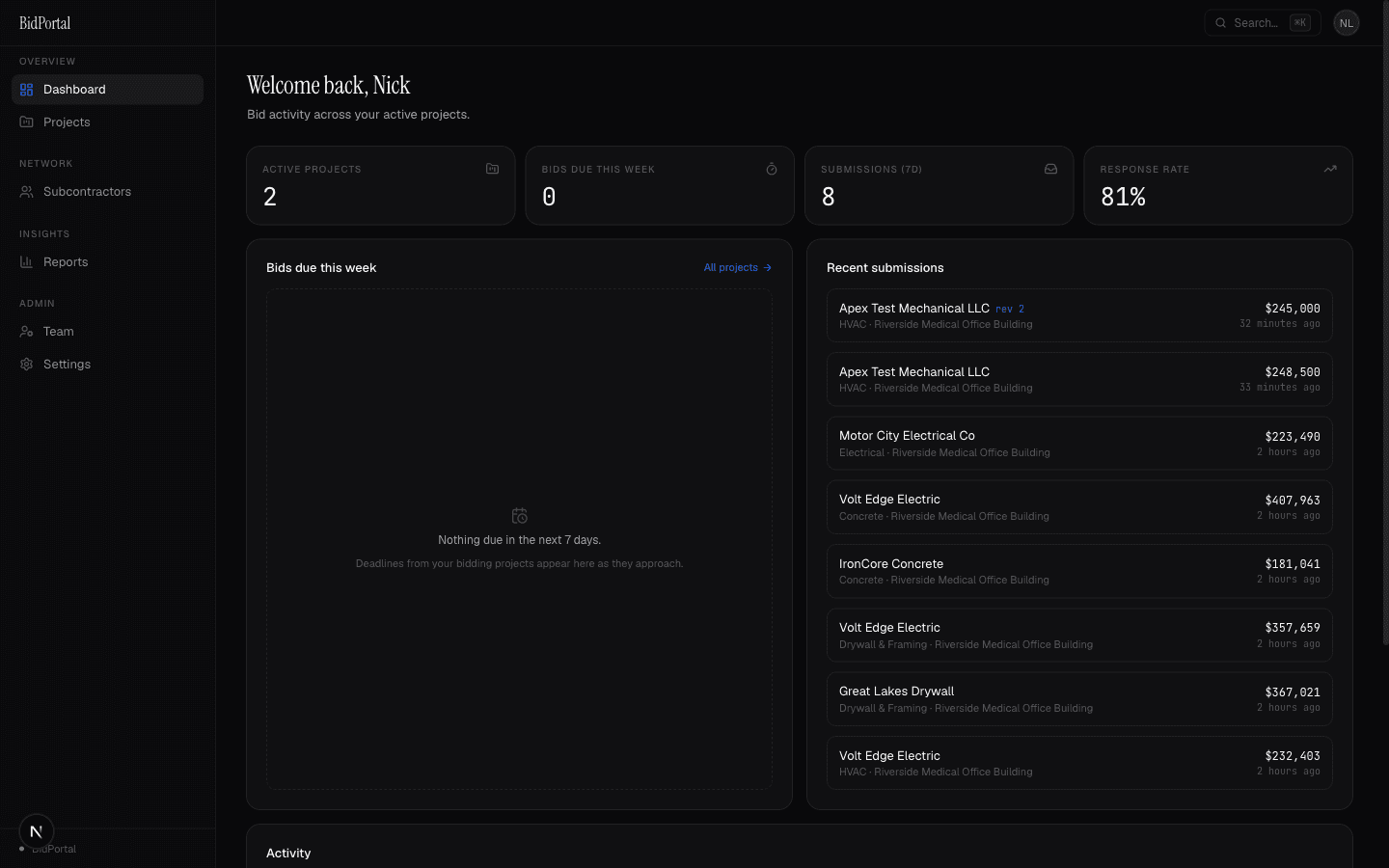The height and width of the screenshot is (868, 1389).
Task: Click the Great Lakes Drywall trade subtitle
Action: coord(966,708)
